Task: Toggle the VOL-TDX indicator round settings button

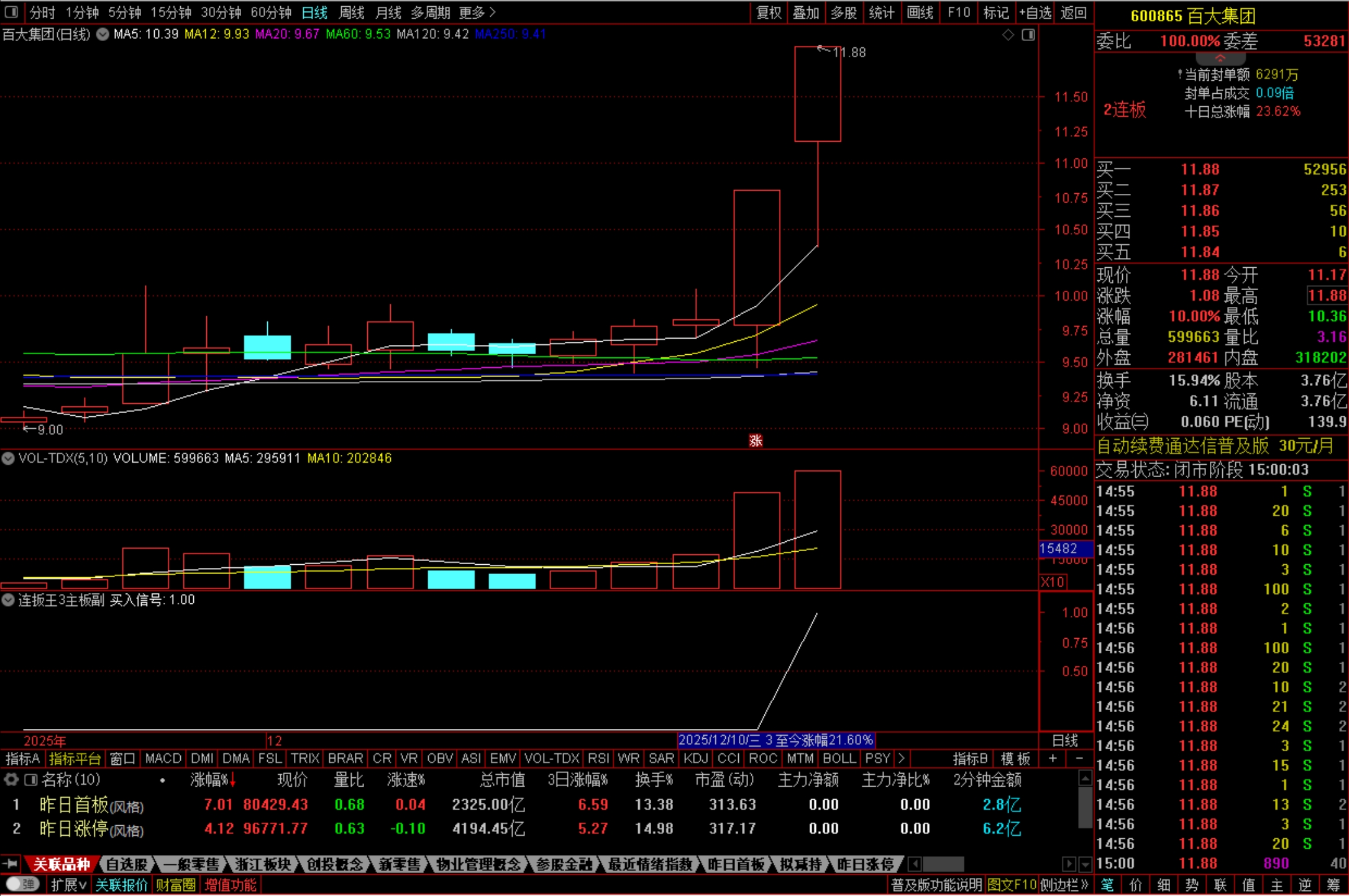Action: coord(8,459)
